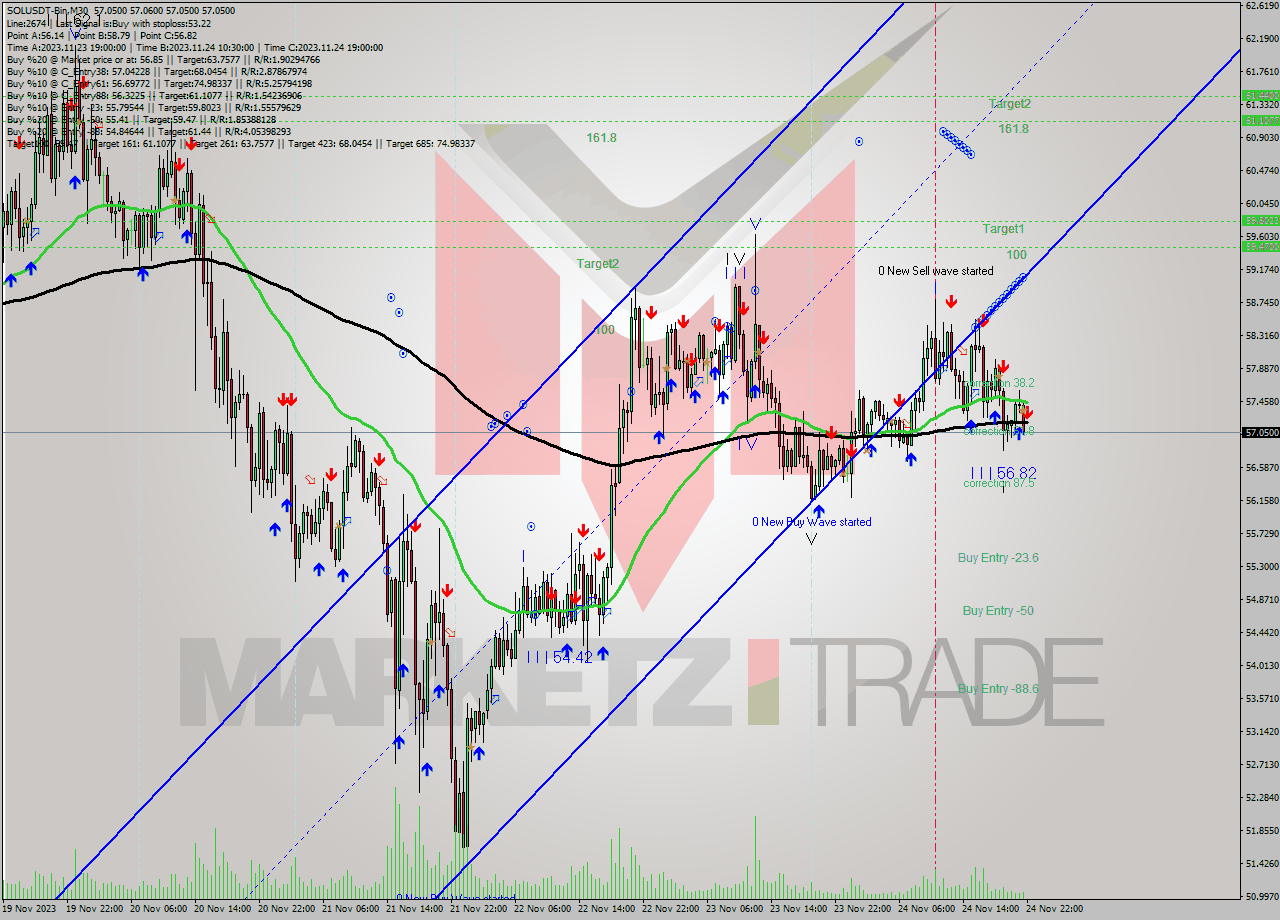Image resolution: width=1280 pixels, height=920 pixels.
Task: Select the 'Line:2674' text
Action: pyautogui.click(x=26, y=22)
